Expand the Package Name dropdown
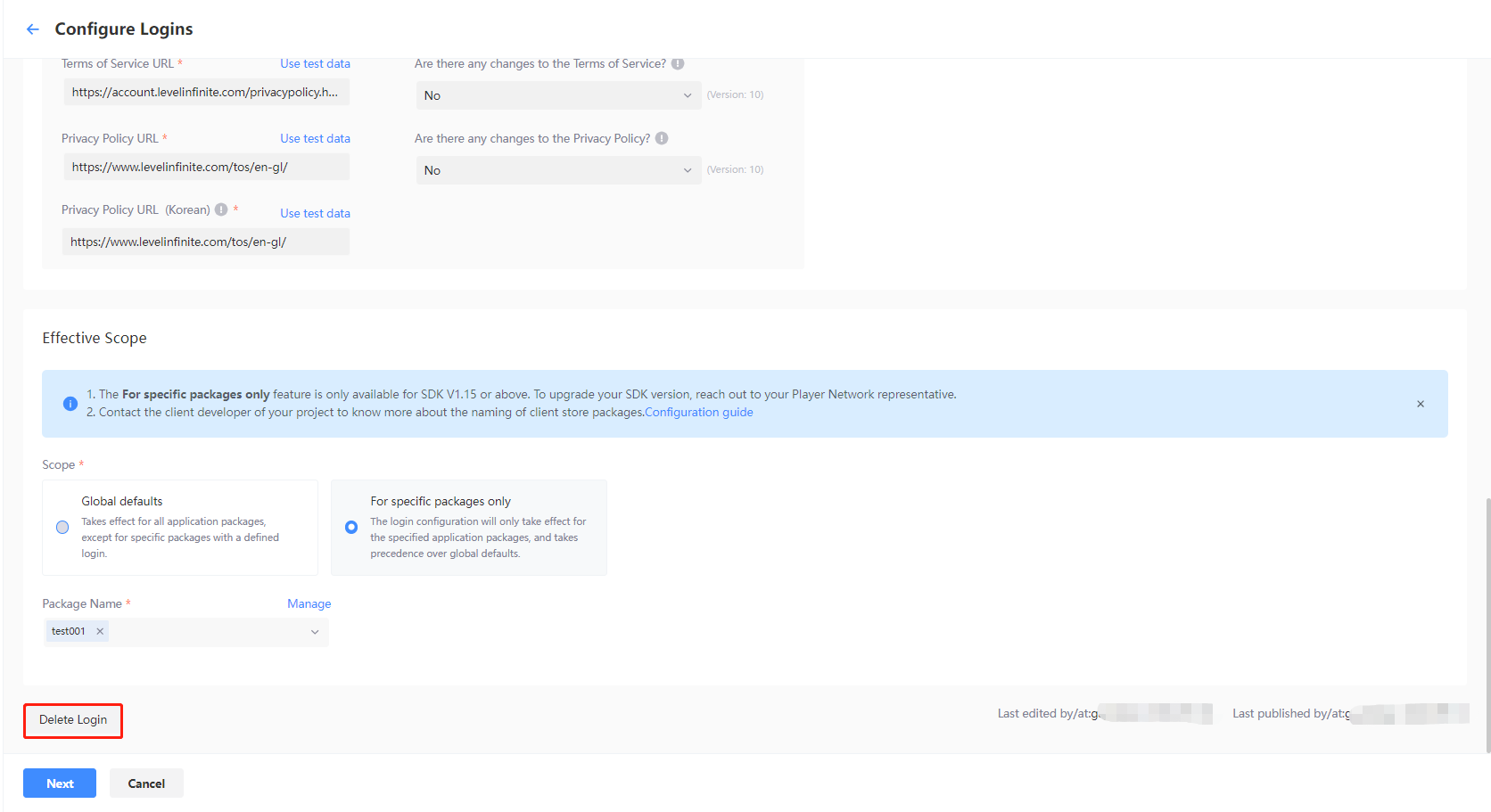This screenshot has height=812, width=1491. (x=314, y=632)
